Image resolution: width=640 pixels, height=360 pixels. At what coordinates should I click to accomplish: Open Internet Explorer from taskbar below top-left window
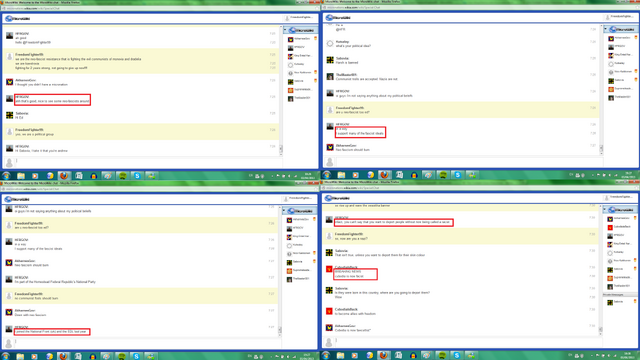click(50, 176)
